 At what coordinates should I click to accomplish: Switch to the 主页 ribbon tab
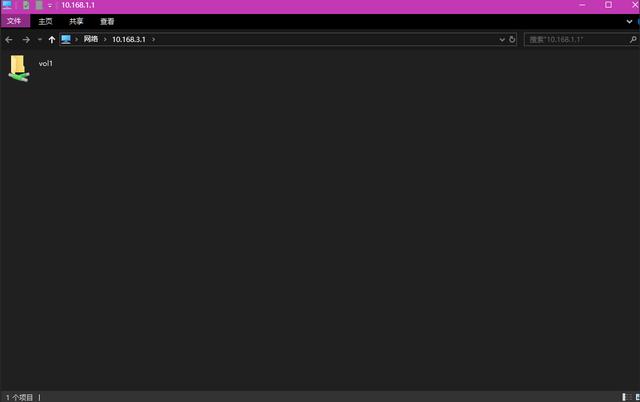point(45,21)
